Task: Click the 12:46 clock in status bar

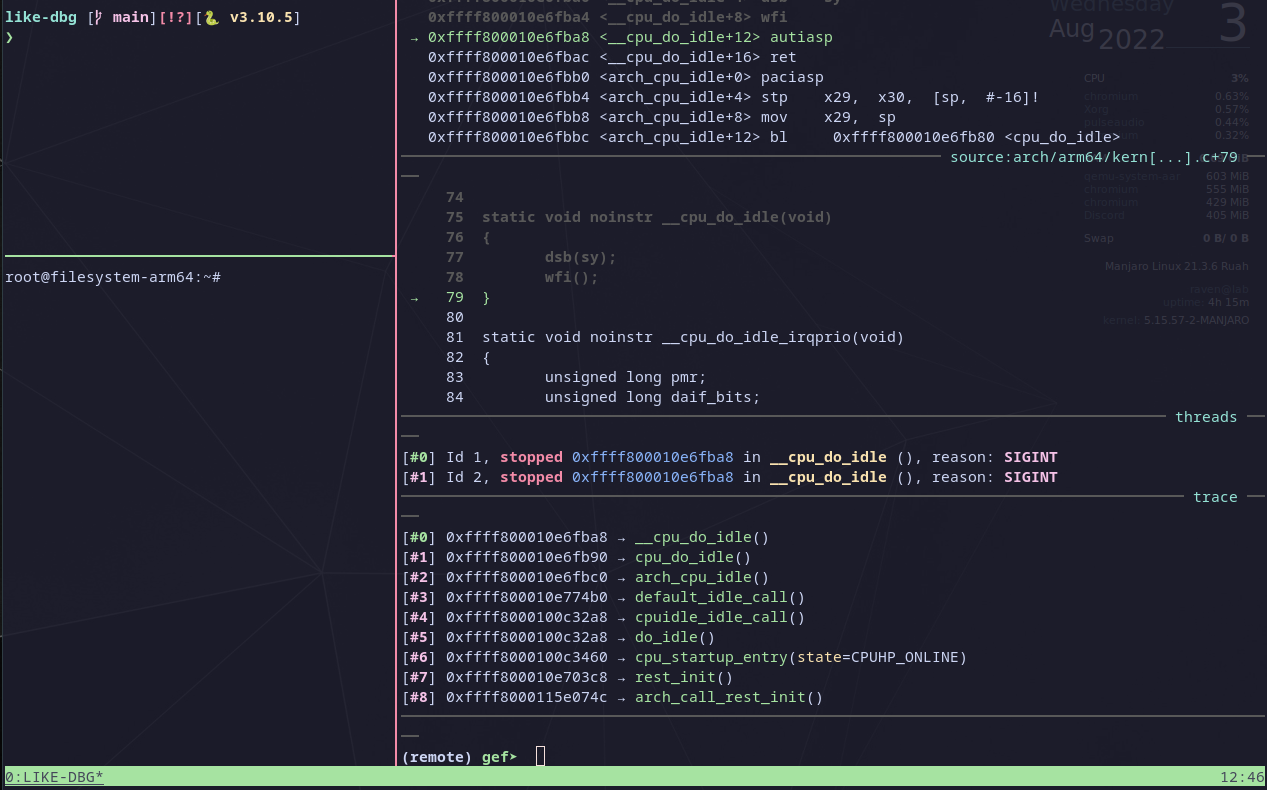Action: 1241,777
